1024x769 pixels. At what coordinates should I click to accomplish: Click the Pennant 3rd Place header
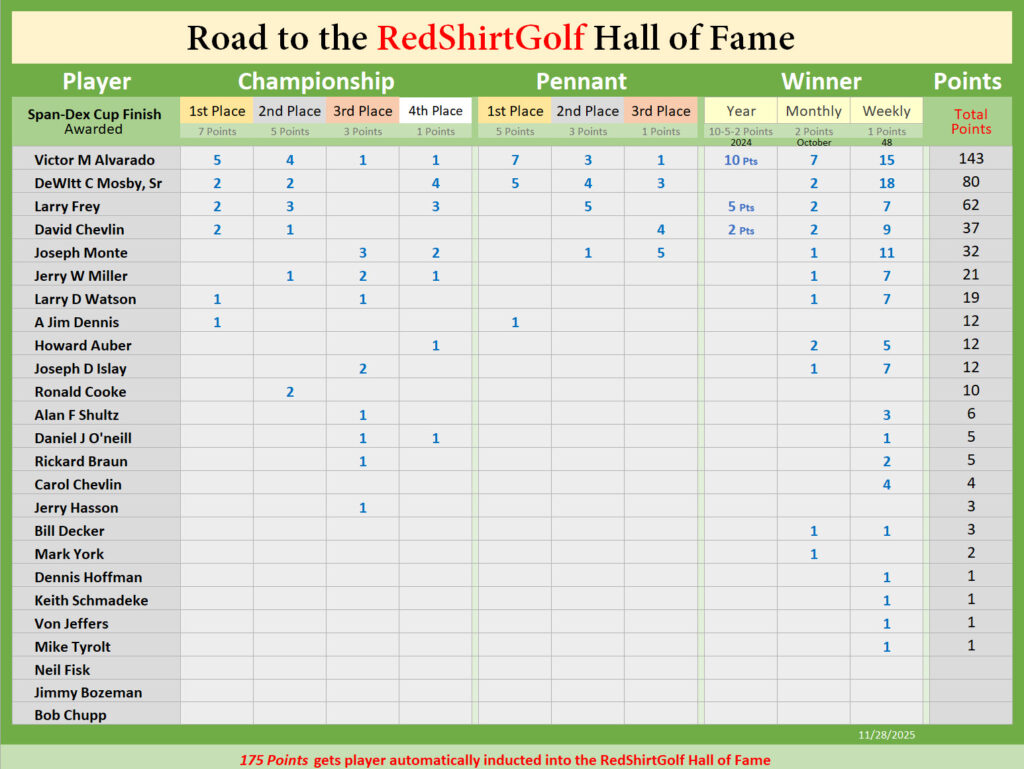(x=660, y=111)
